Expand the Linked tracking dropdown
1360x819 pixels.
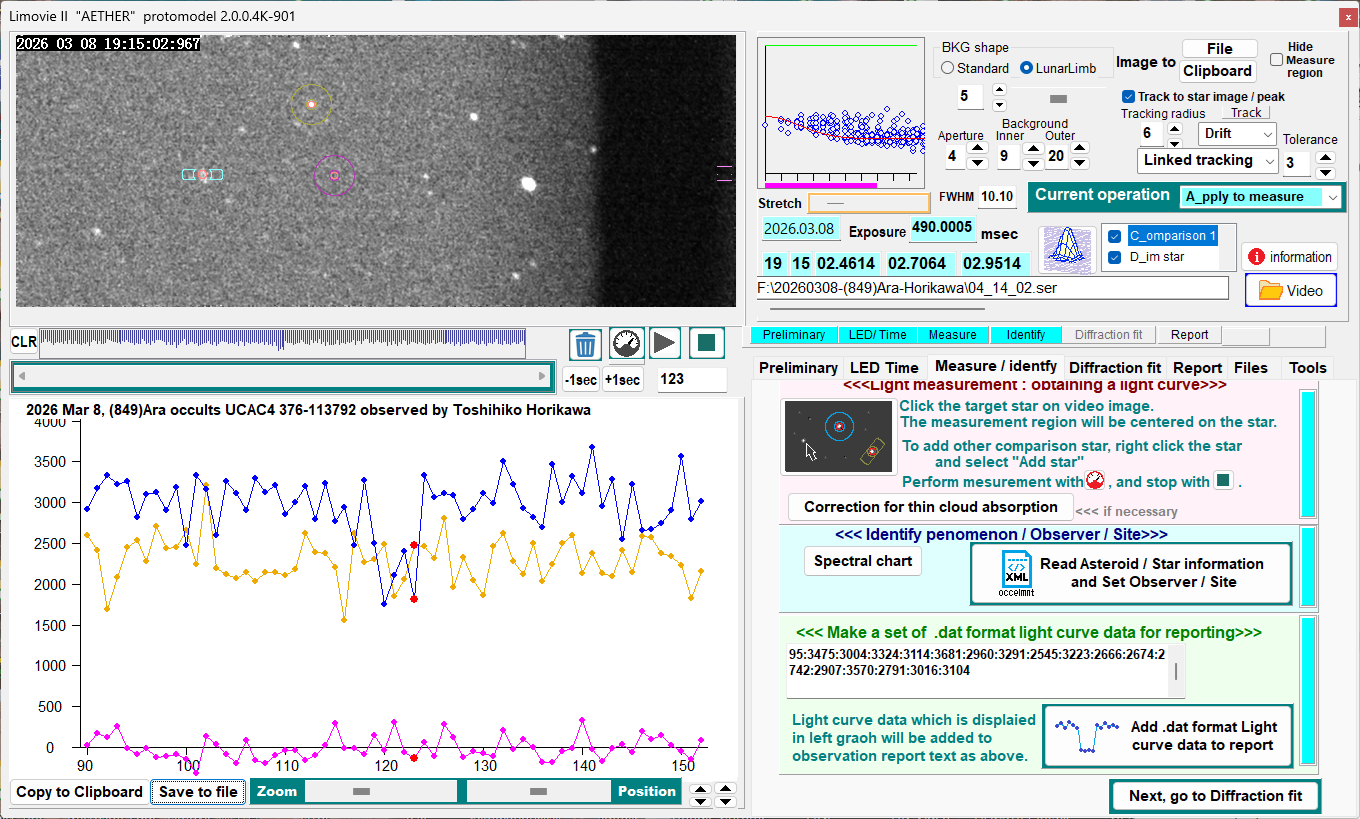[1208, 161]
